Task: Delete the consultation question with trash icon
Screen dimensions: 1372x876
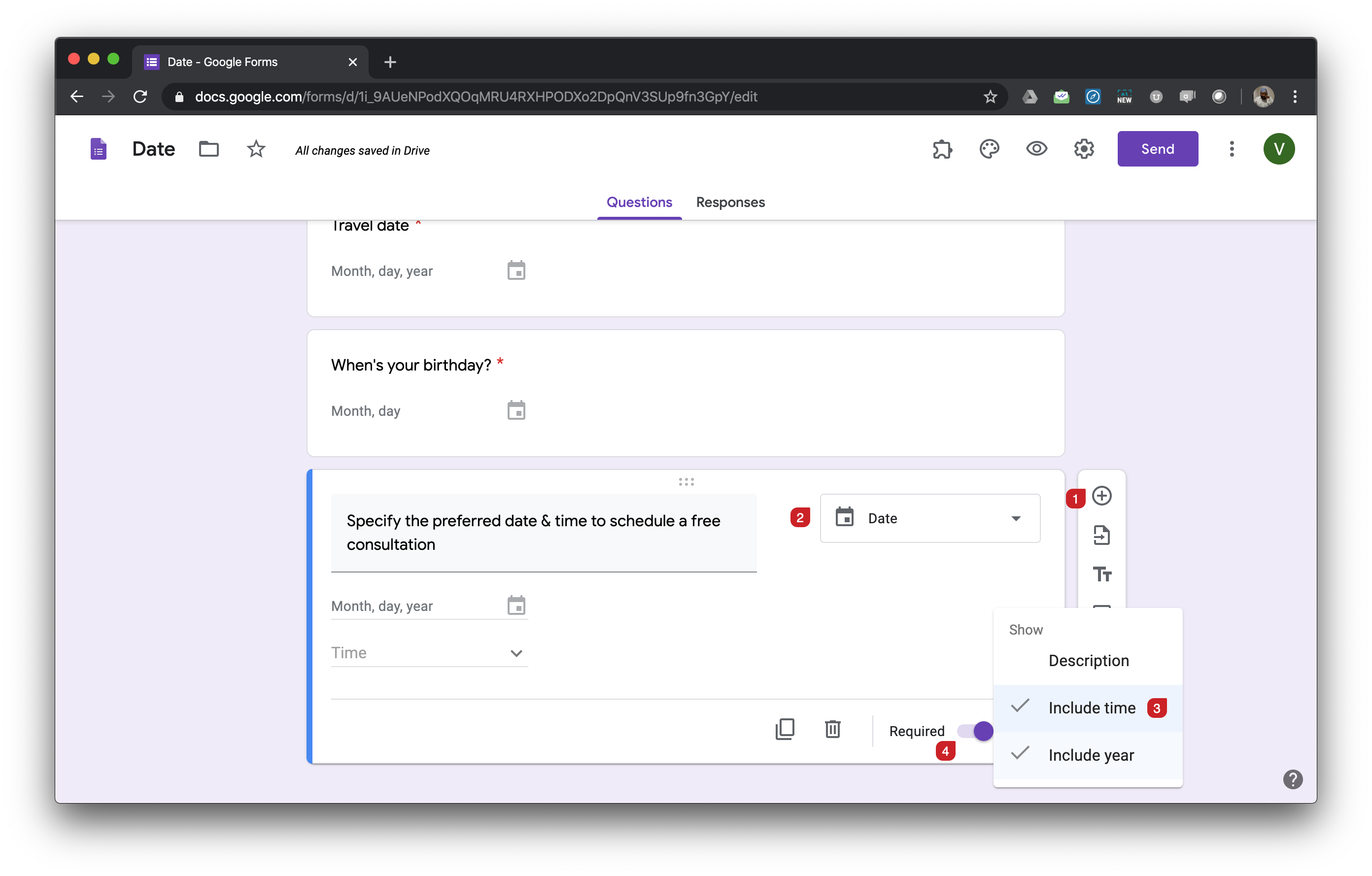Action: click(832, 730)
